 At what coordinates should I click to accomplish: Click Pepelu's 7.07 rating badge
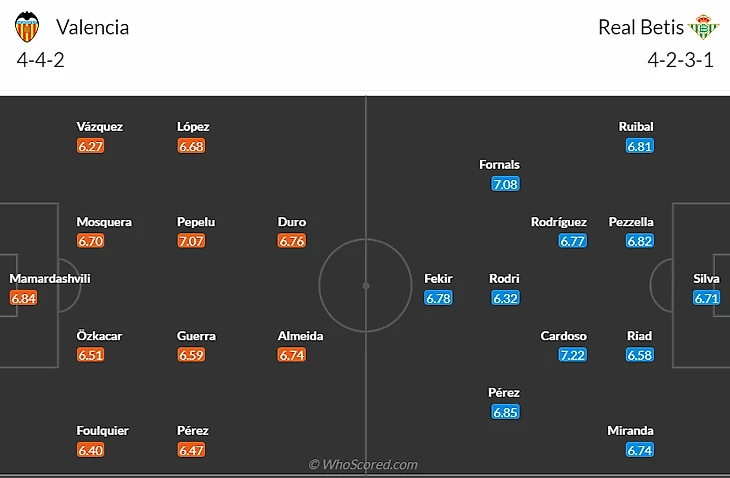(x=191, y=241)
